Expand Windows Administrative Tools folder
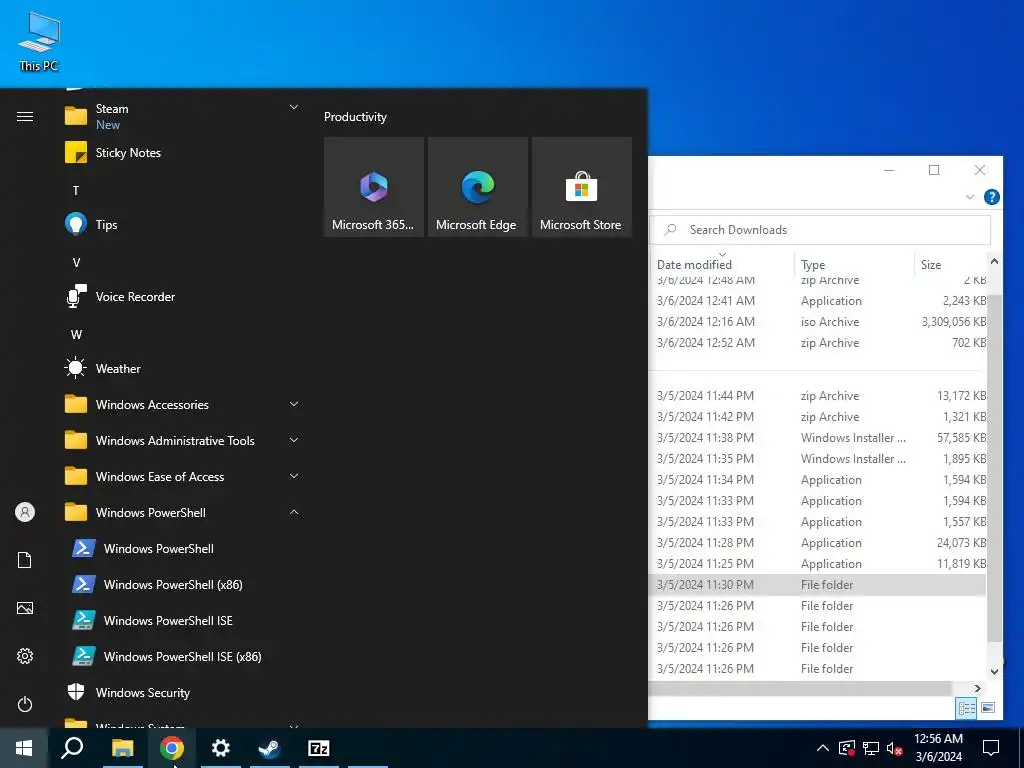The height and width of the screenshot is (768, 1024). click(x=294, y=440)
